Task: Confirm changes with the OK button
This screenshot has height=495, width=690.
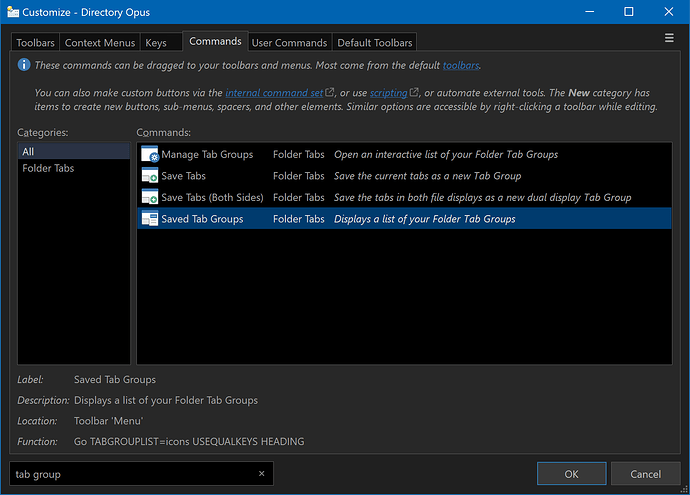Action: (x=571, y=474)
